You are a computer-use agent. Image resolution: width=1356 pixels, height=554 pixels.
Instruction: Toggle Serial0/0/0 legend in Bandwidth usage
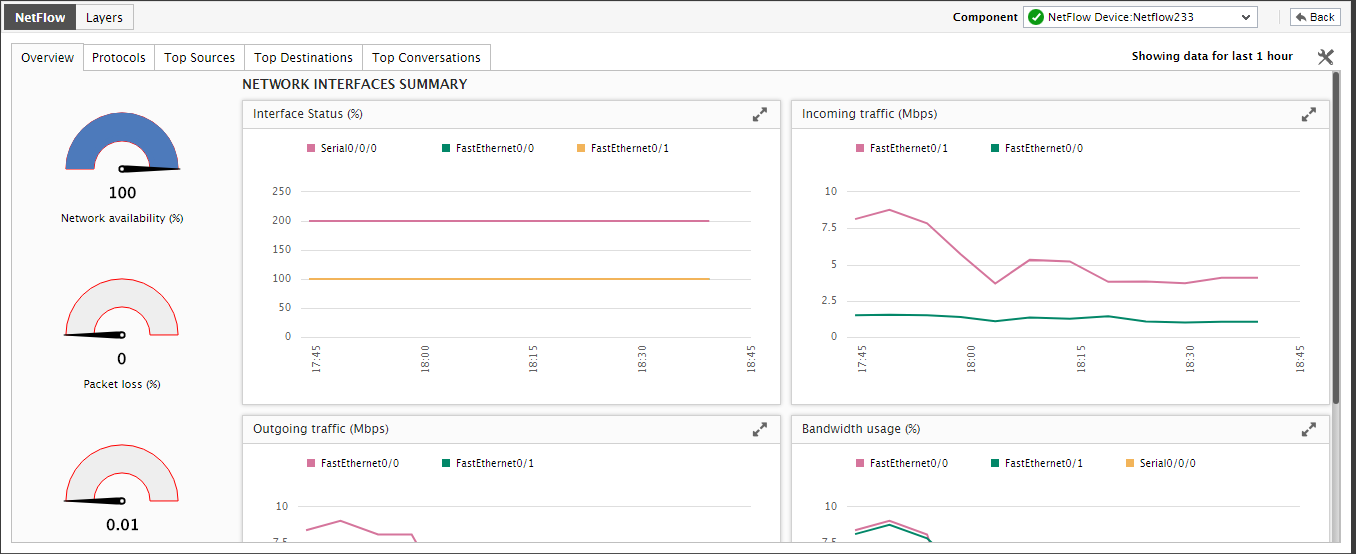point(1161,463)
